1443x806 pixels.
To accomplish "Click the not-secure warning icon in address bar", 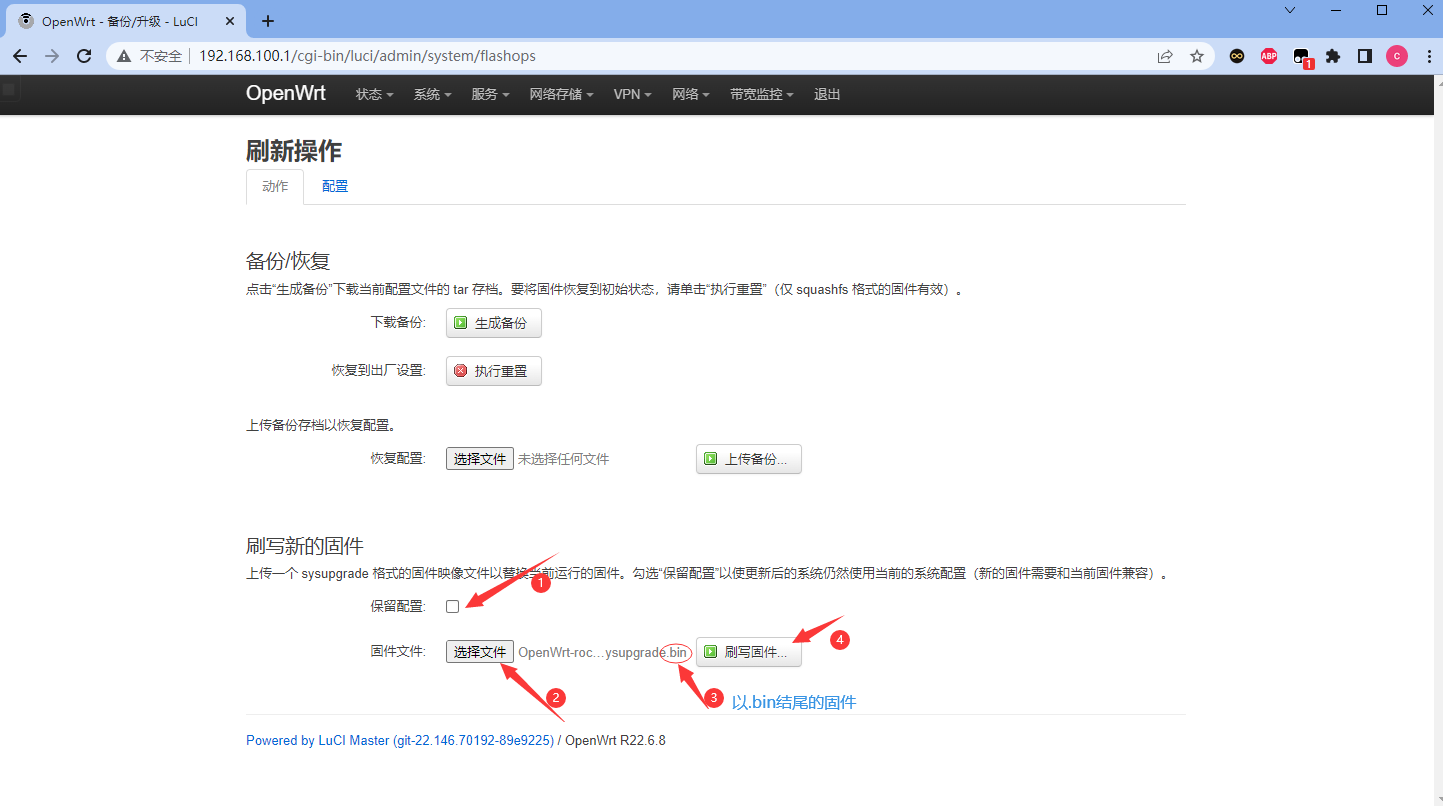I will pos(124,56).
